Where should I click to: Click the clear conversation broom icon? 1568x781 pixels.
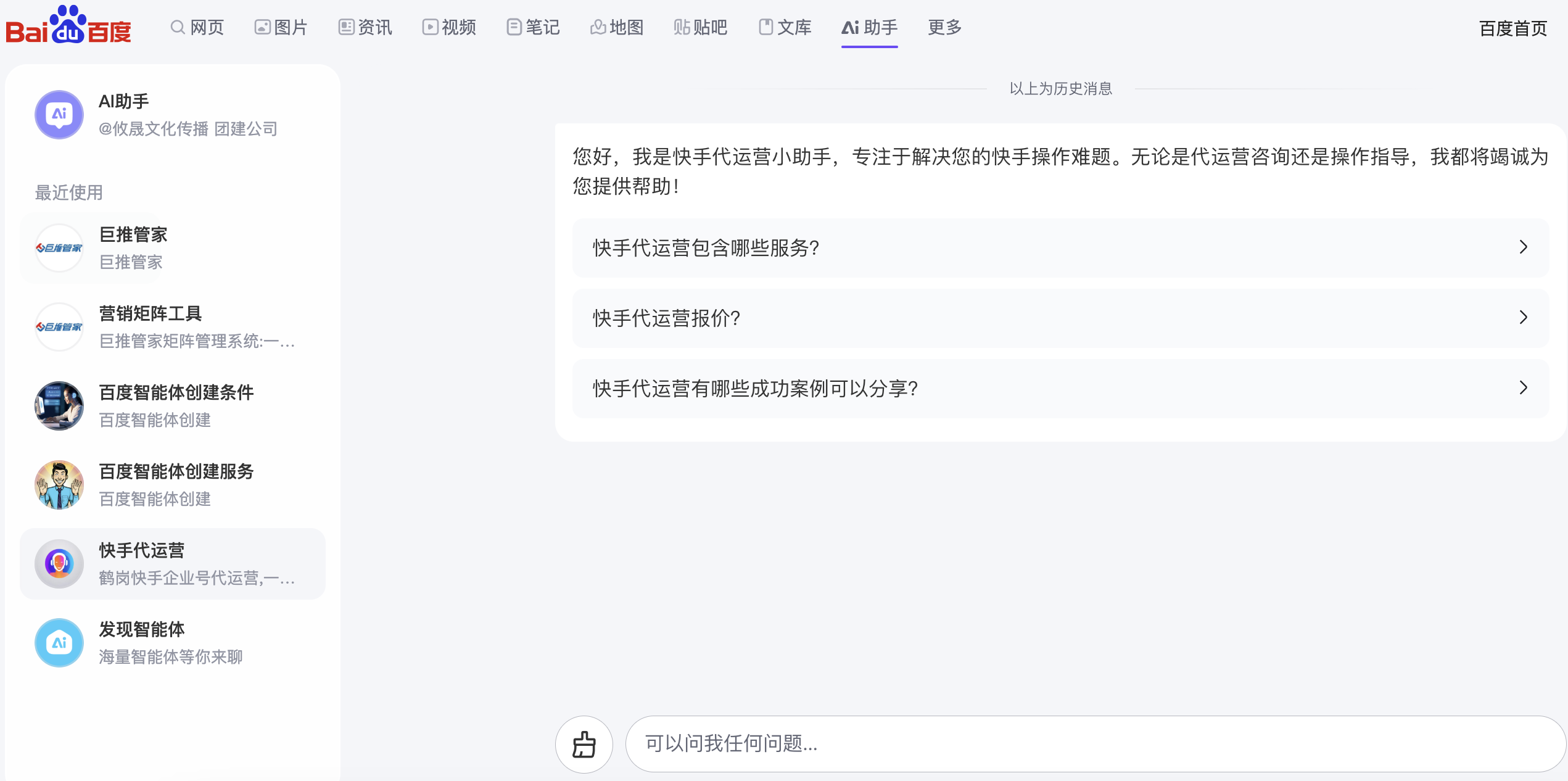[x=584, y=744]
